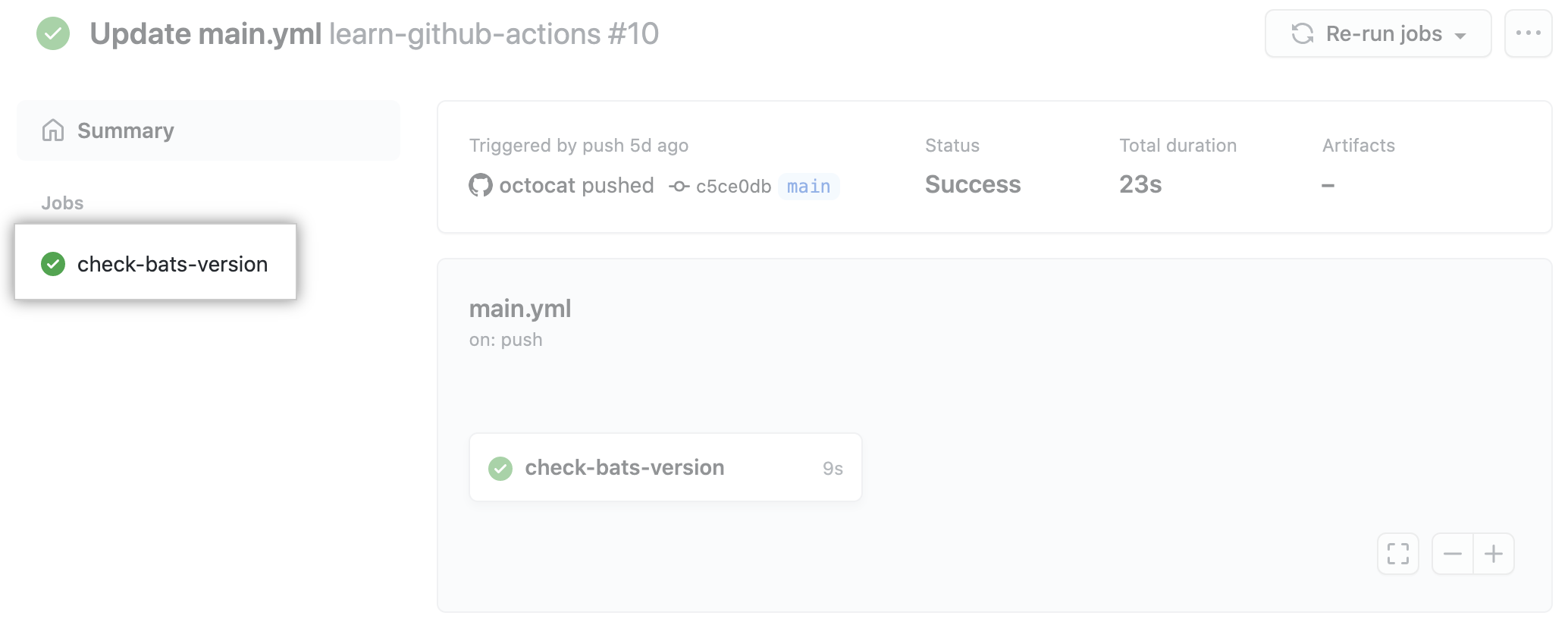Zoom out using the minus control
The width and height of the screenshot is (1568, 625).
coord(1454,554)
